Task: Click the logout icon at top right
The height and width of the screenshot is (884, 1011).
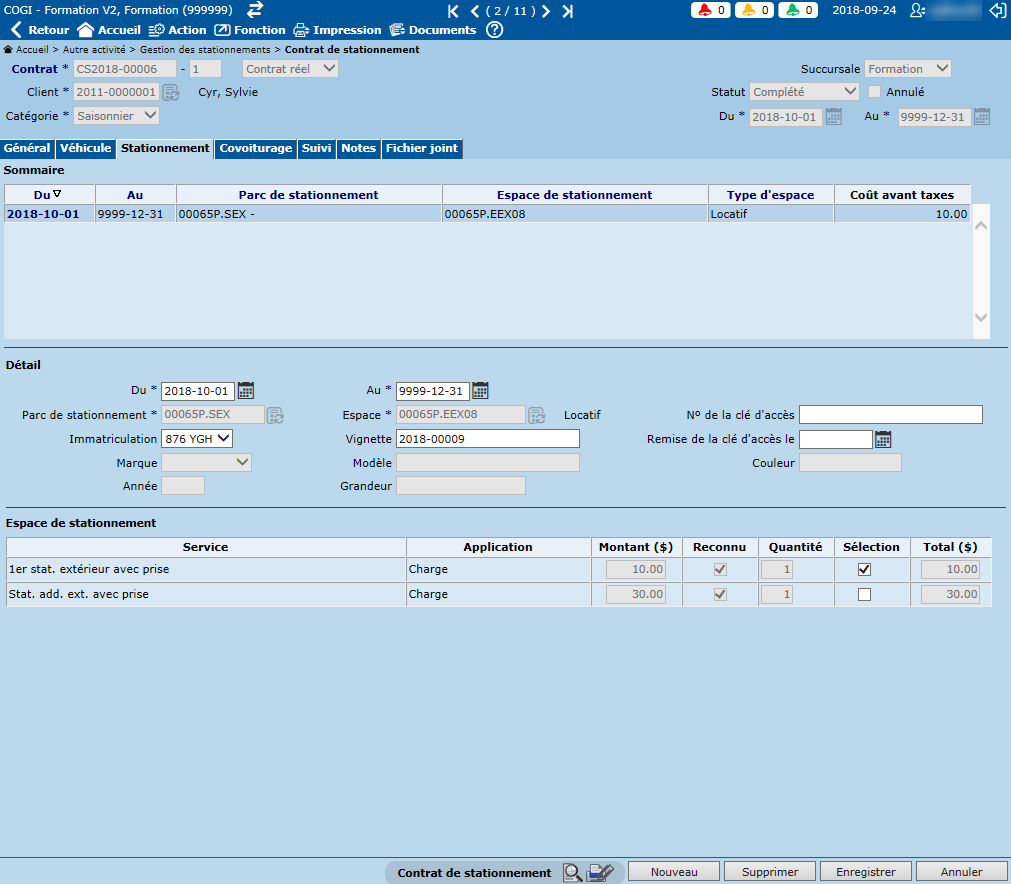Action: 996,11
